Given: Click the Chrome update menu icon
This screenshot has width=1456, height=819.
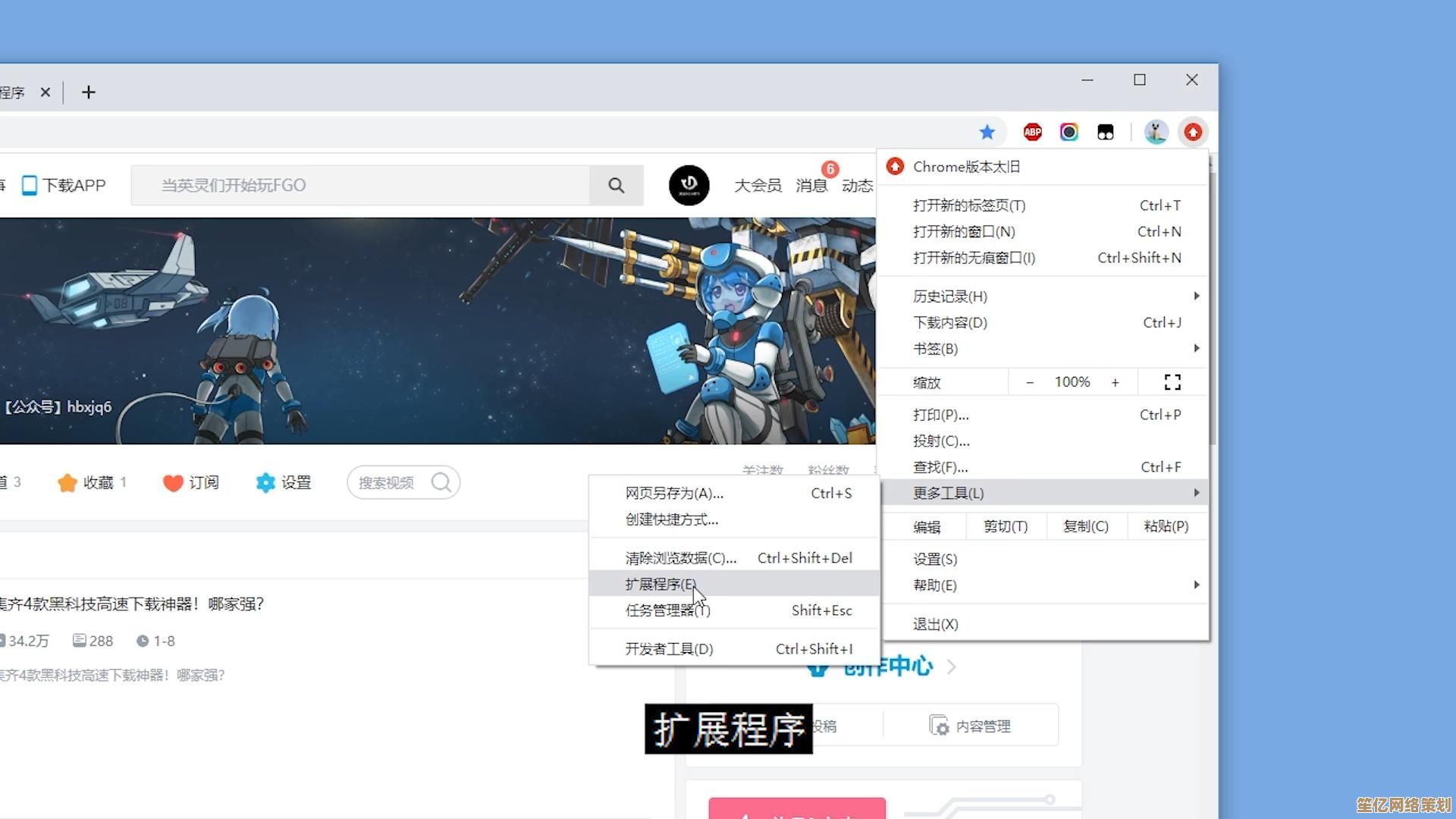Looking at the screenshot, I should click(x=1193, y=133).
